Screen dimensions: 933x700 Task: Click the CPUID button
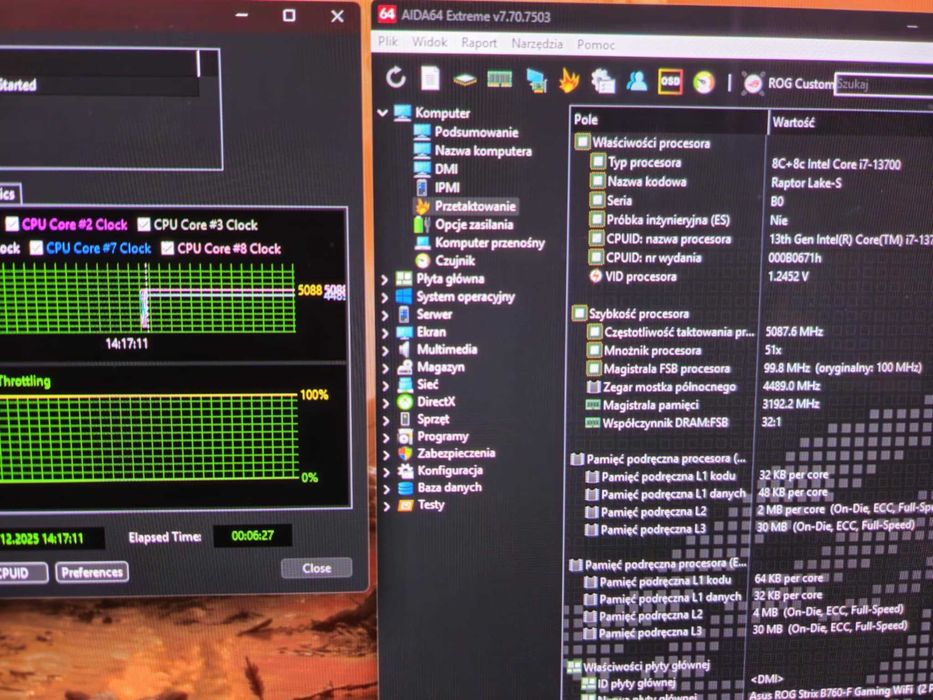click(21, 573)
